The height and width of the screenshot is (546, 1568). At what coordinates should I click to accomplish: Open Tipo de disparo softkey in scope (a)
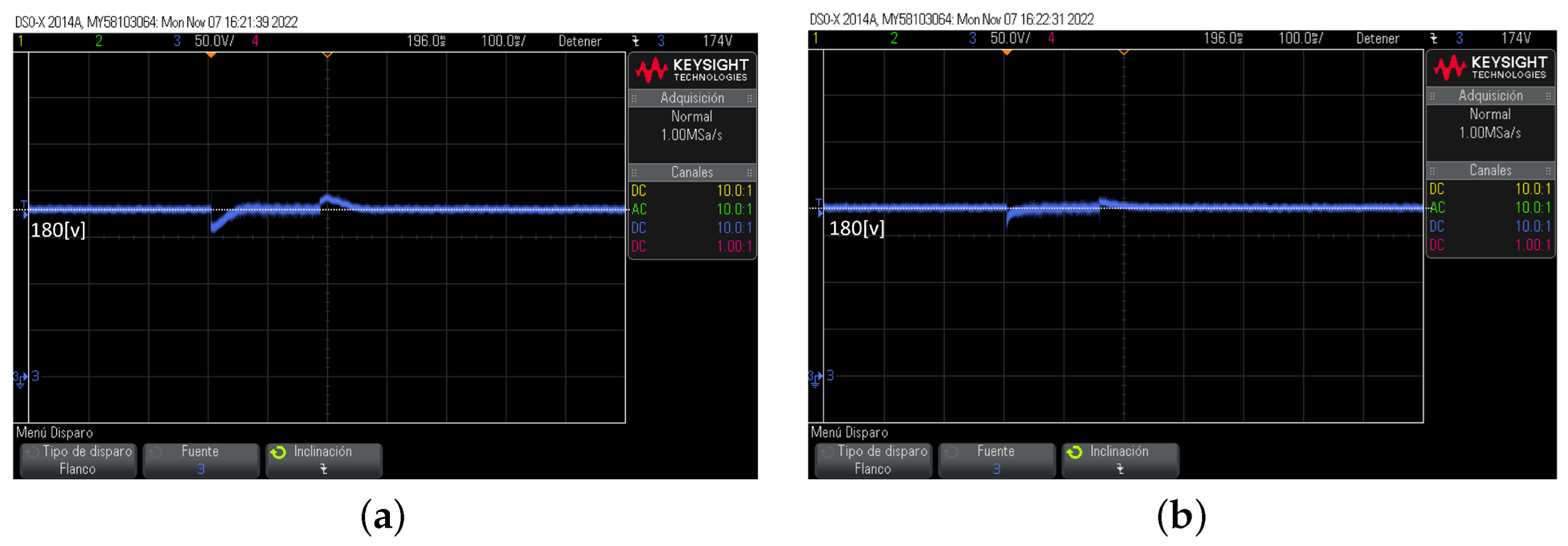(78, 460)
